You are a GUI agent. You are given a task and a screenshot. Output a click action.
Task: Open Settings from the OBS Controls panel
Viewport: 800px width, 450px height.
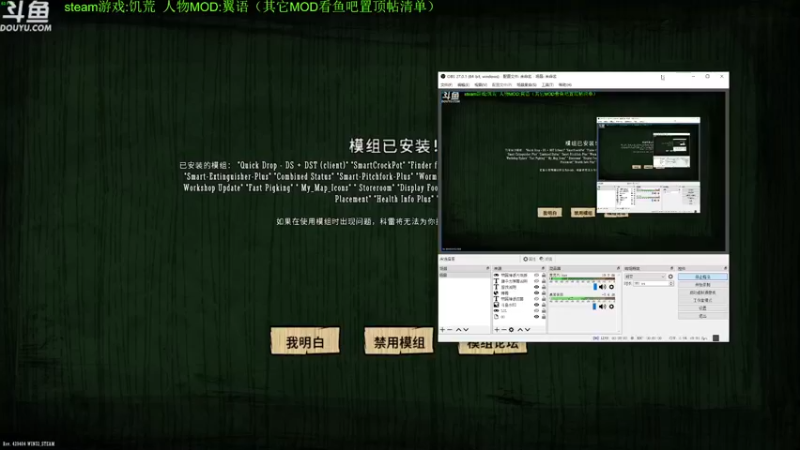(x=703, y=308)
